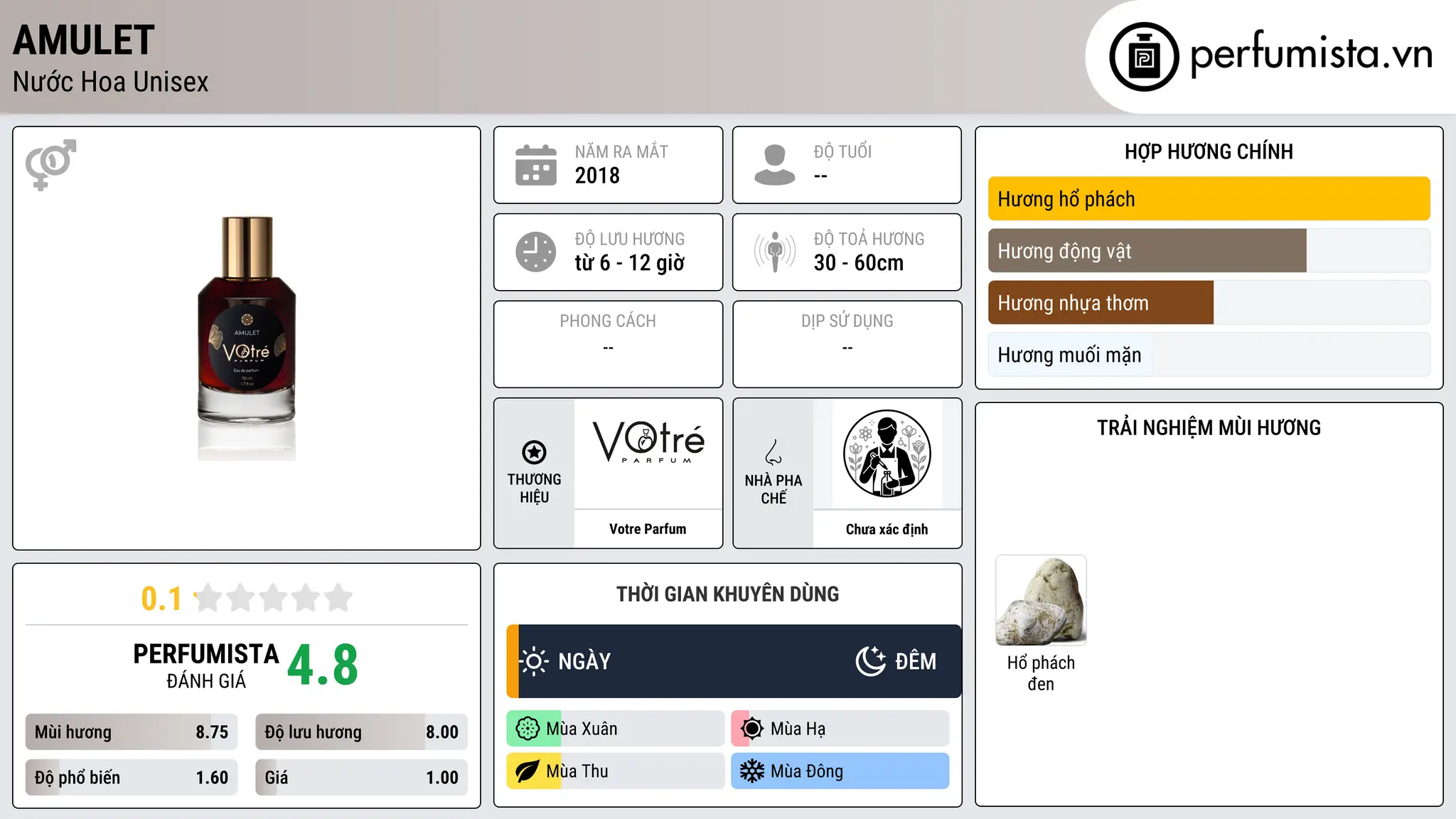The width and height of the screenshot is (1456, 819).
Task: Click the 2018 release year value
Action: [597, 176]
